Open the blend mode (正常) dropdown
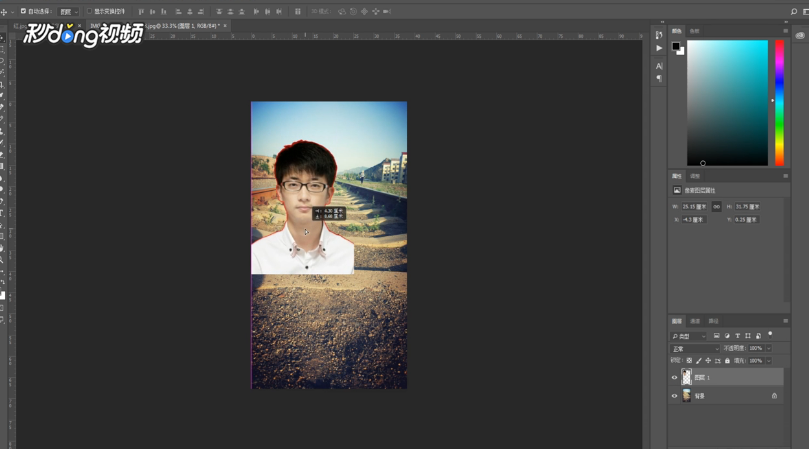Screen dimensions: 809x449 [694, 349]
